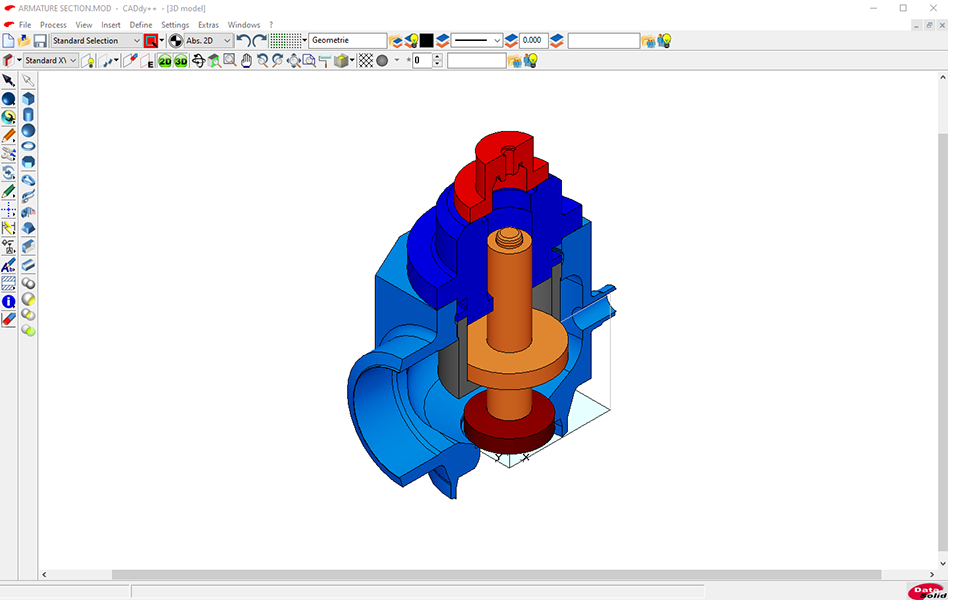Select the sphere solid tool
This screenshot has width=970, height=600.
click(28, 131)
